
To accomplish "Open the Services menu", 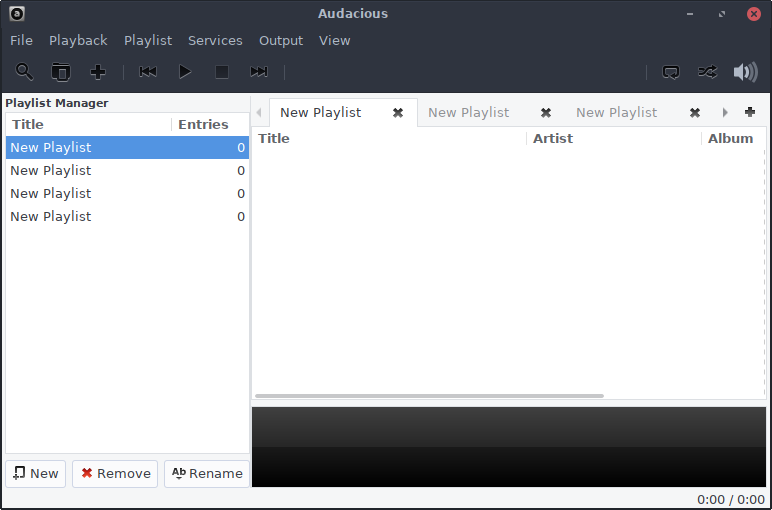I will (215, 40).
